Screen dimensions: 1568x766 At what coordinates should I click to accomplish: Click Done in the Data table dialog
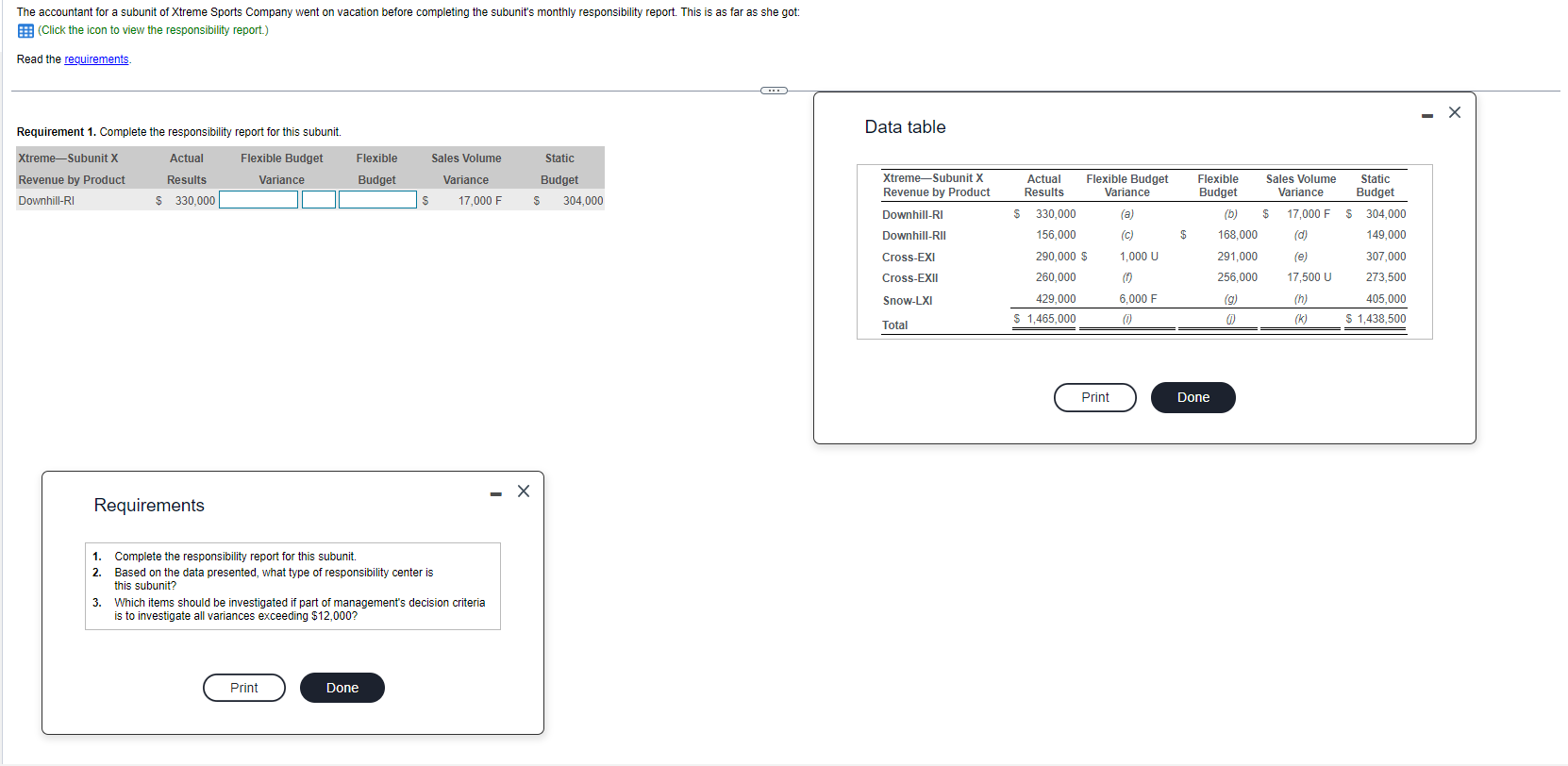(1193, 397)
